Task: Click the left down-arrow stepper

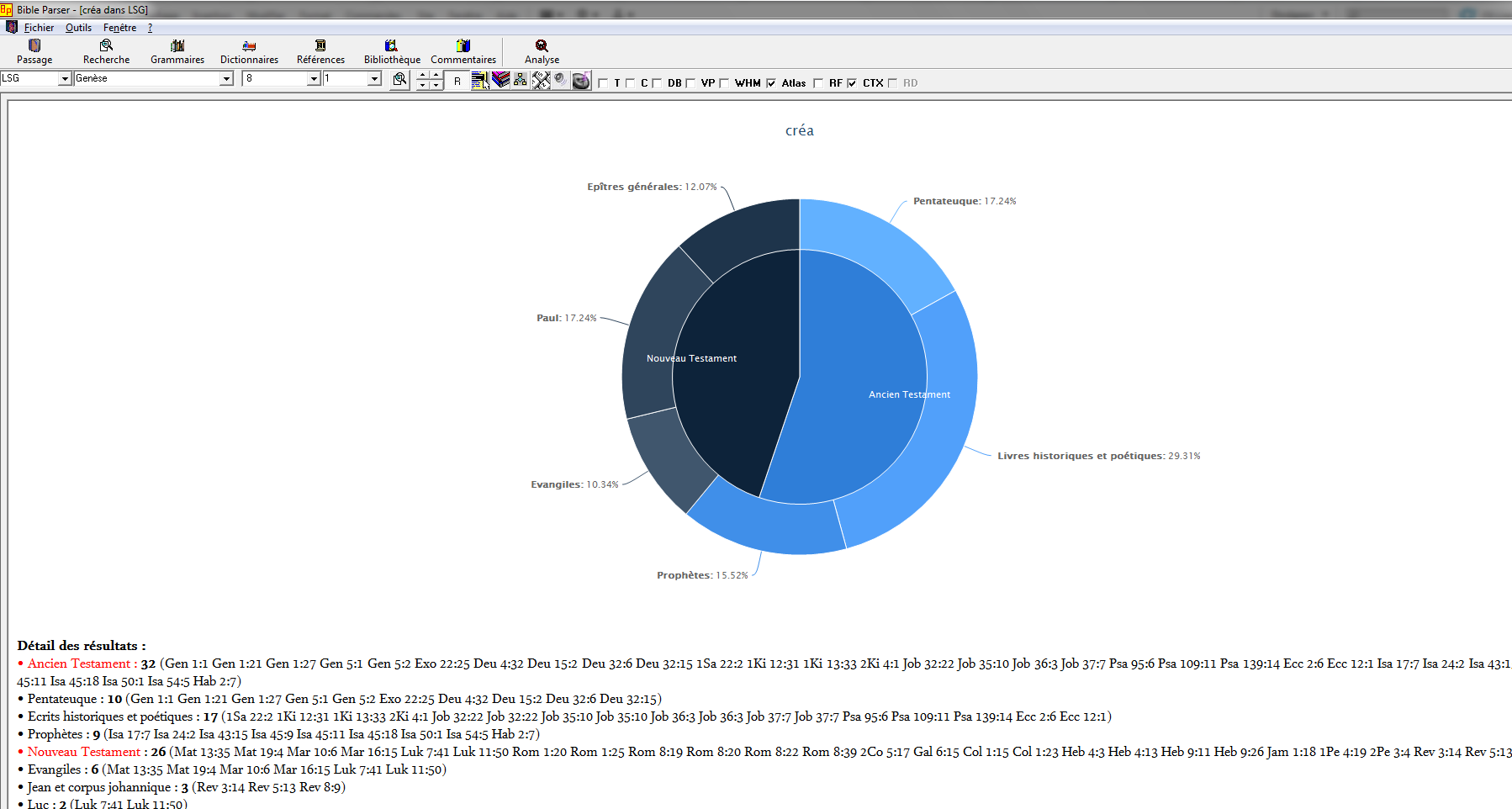Action: coord(423,85)
